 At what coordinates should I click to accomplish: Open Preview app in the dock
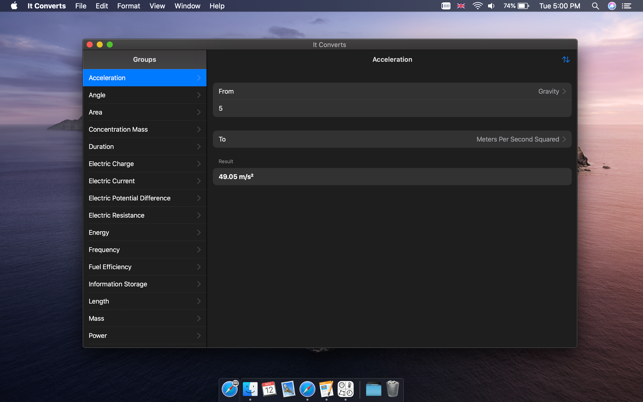[x=288, y=389]
